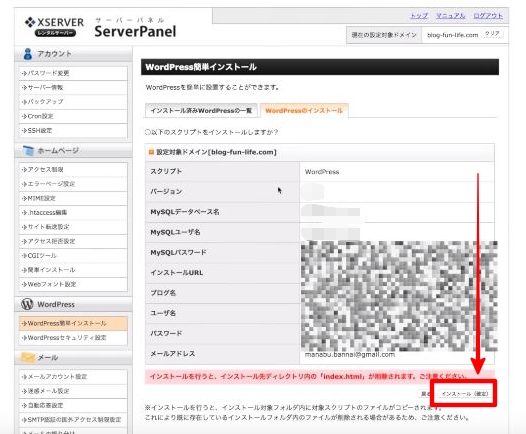Image resolution: width=526 pixels, height=434 pixels.
Task: Click the インストール(確定) button
Action: (x=465, y=393)
